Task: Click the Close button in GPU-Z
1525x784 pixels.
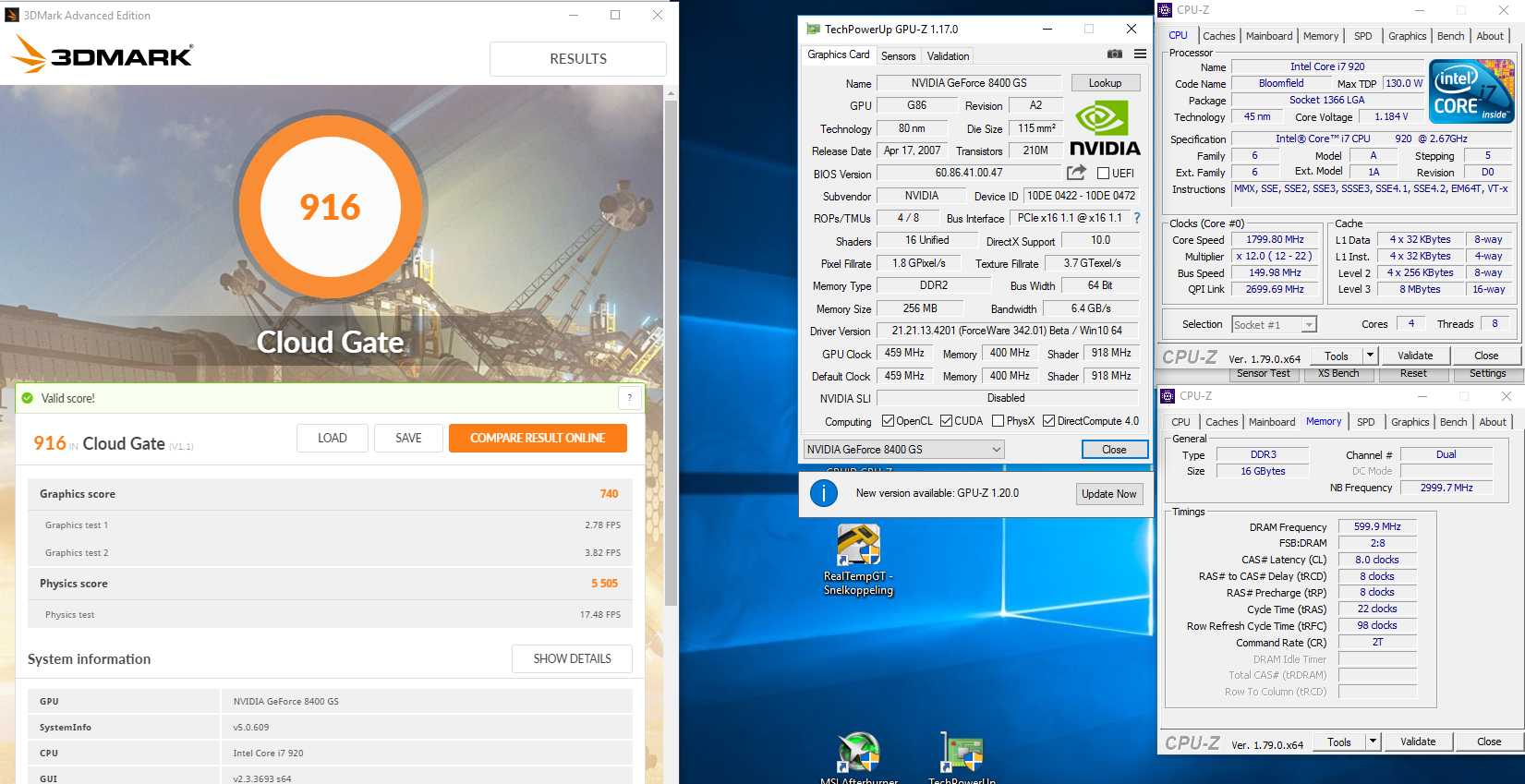Action: pyautogui.click(x=1114, y=450)
